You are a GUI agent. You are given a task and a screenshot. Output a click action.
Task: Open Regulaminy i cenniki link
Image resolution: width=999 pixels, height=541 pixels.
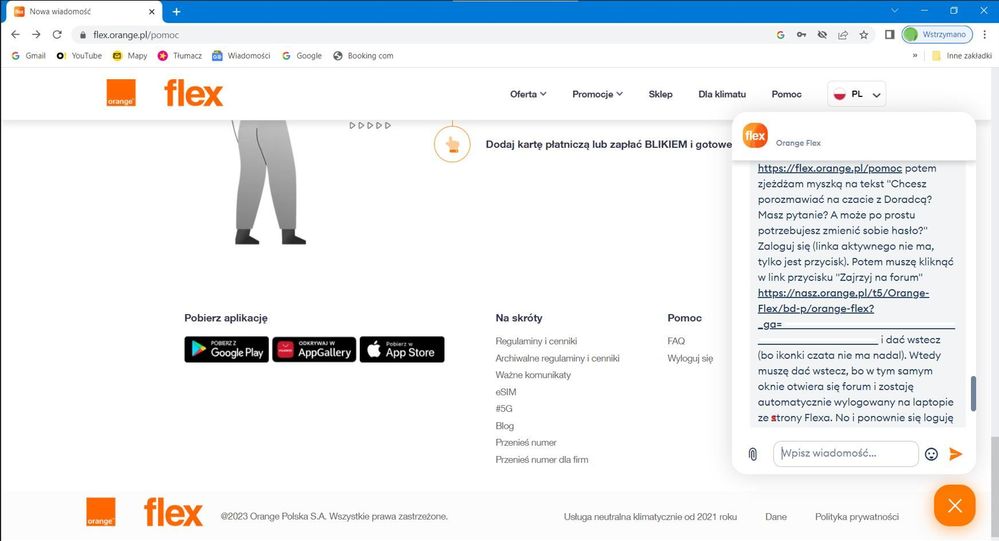coord(538,341)
